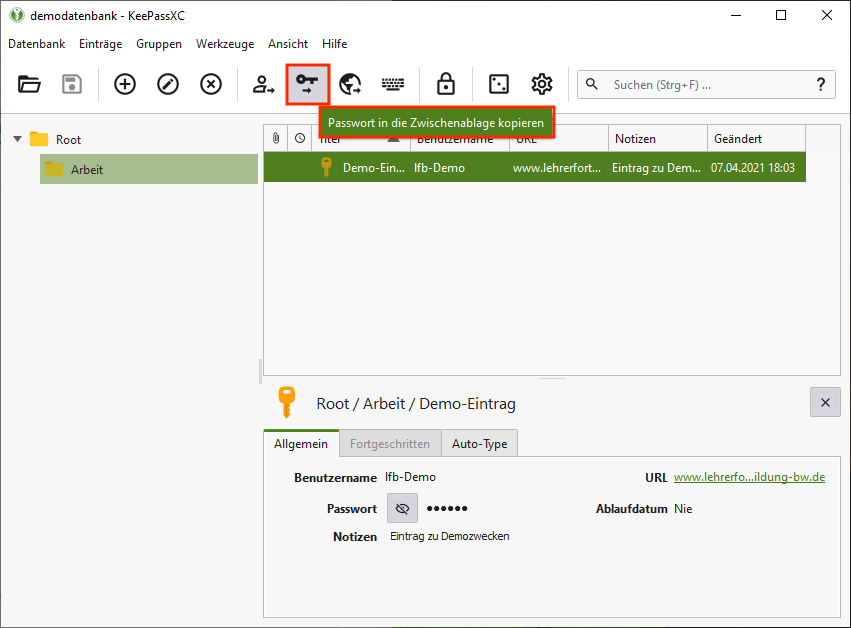
Task: Click the Auto-Type keyboard icon
Action: (393, 85)
